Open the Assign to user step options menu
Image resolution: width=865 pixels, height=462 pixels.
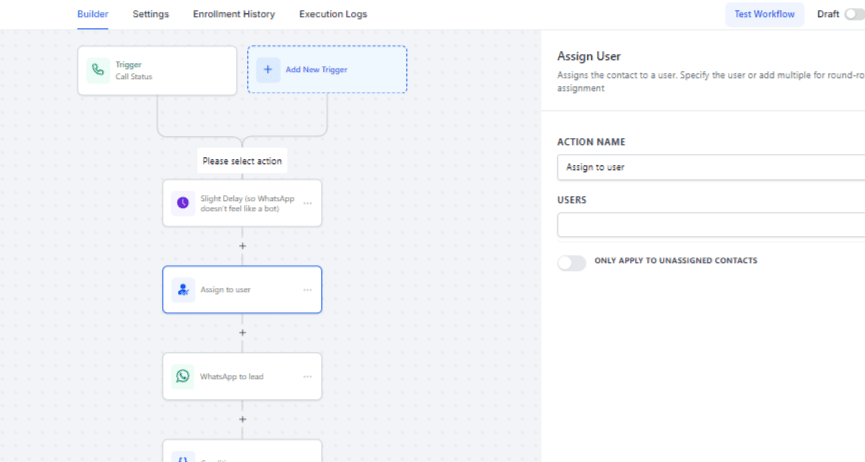[x=307, y=290]
